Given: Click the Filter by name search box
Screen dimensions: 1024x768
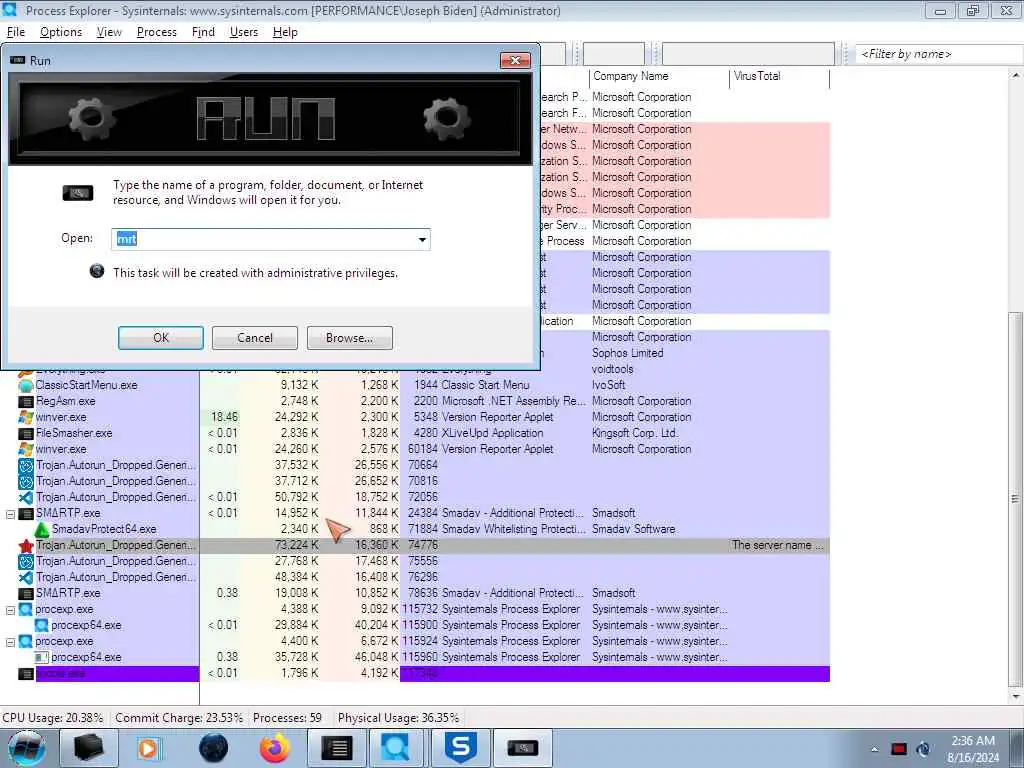Looking at the screenshot, I should point(938,54).
